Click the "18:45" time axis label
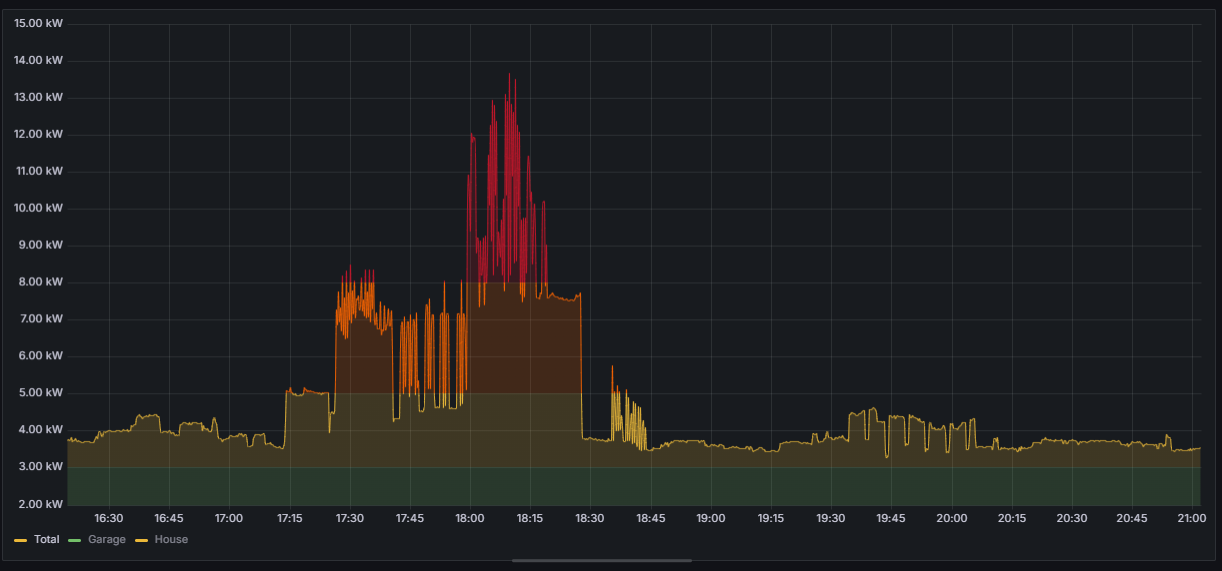1222x571 pixels. click(651, 518)
